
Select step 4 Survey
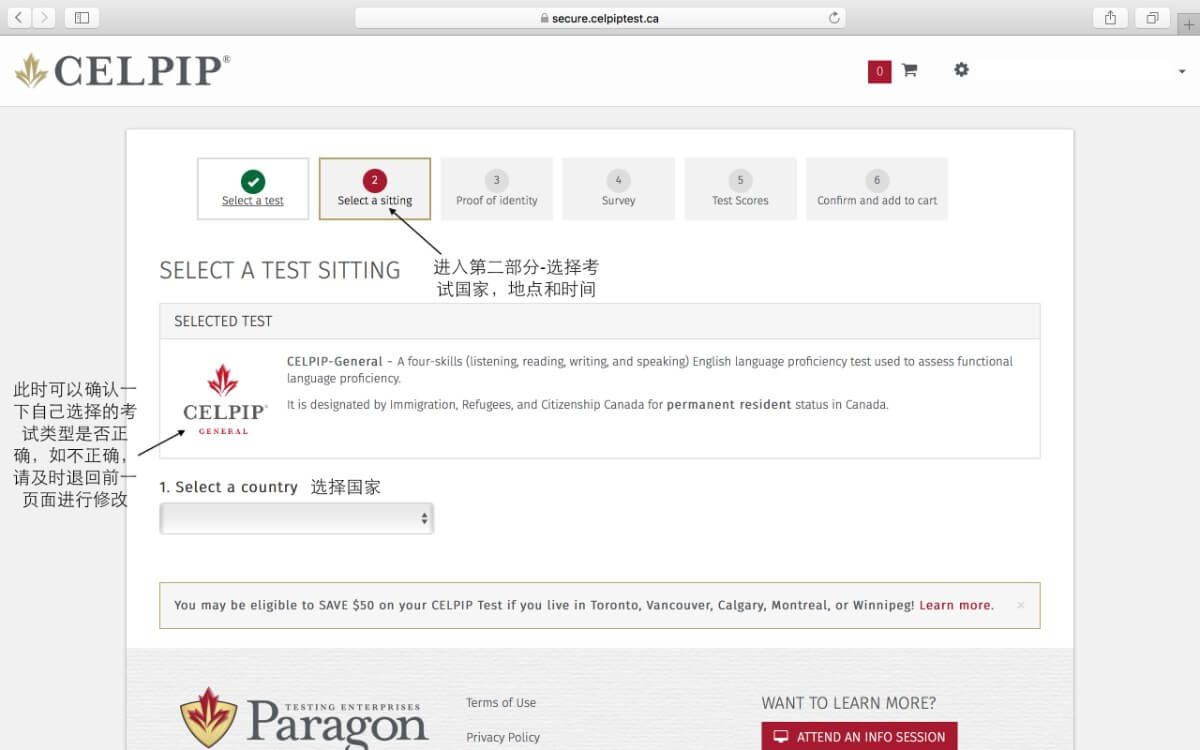(x=618, y=188)
